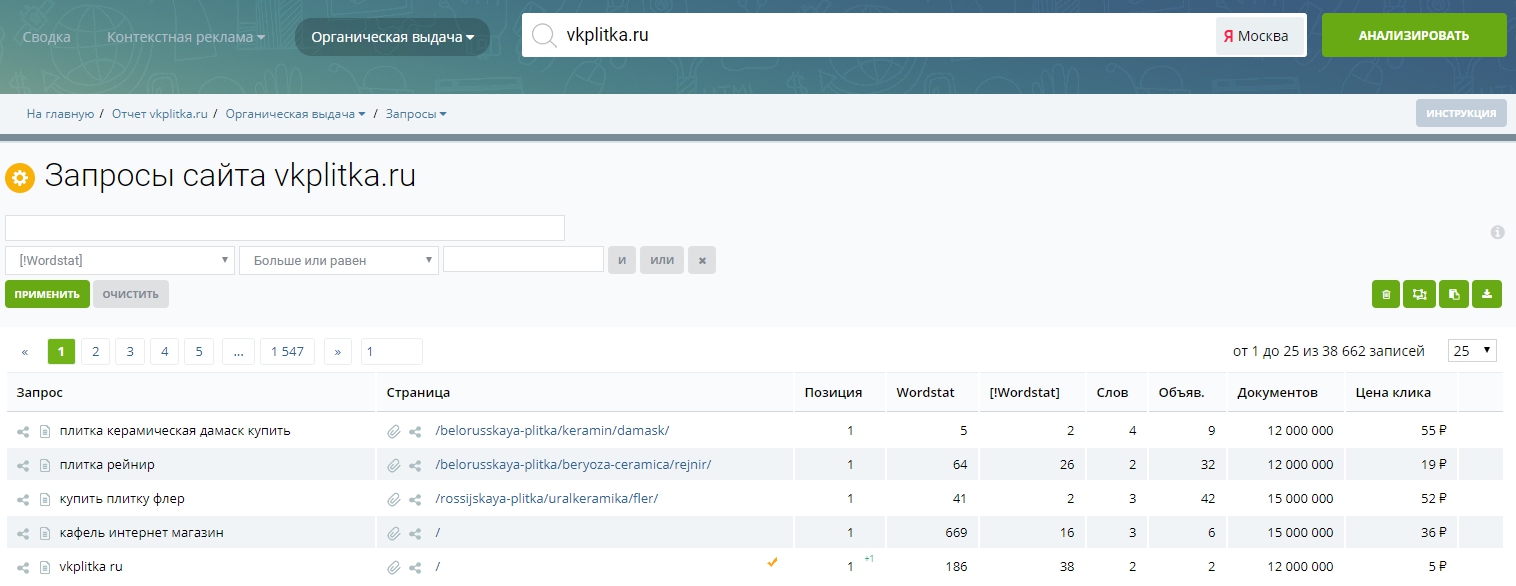This screenshot has height=586, width=1516.
Task: Click the 'ПРИМЕНИТЬ' filter button
Action: coord(47,294)
